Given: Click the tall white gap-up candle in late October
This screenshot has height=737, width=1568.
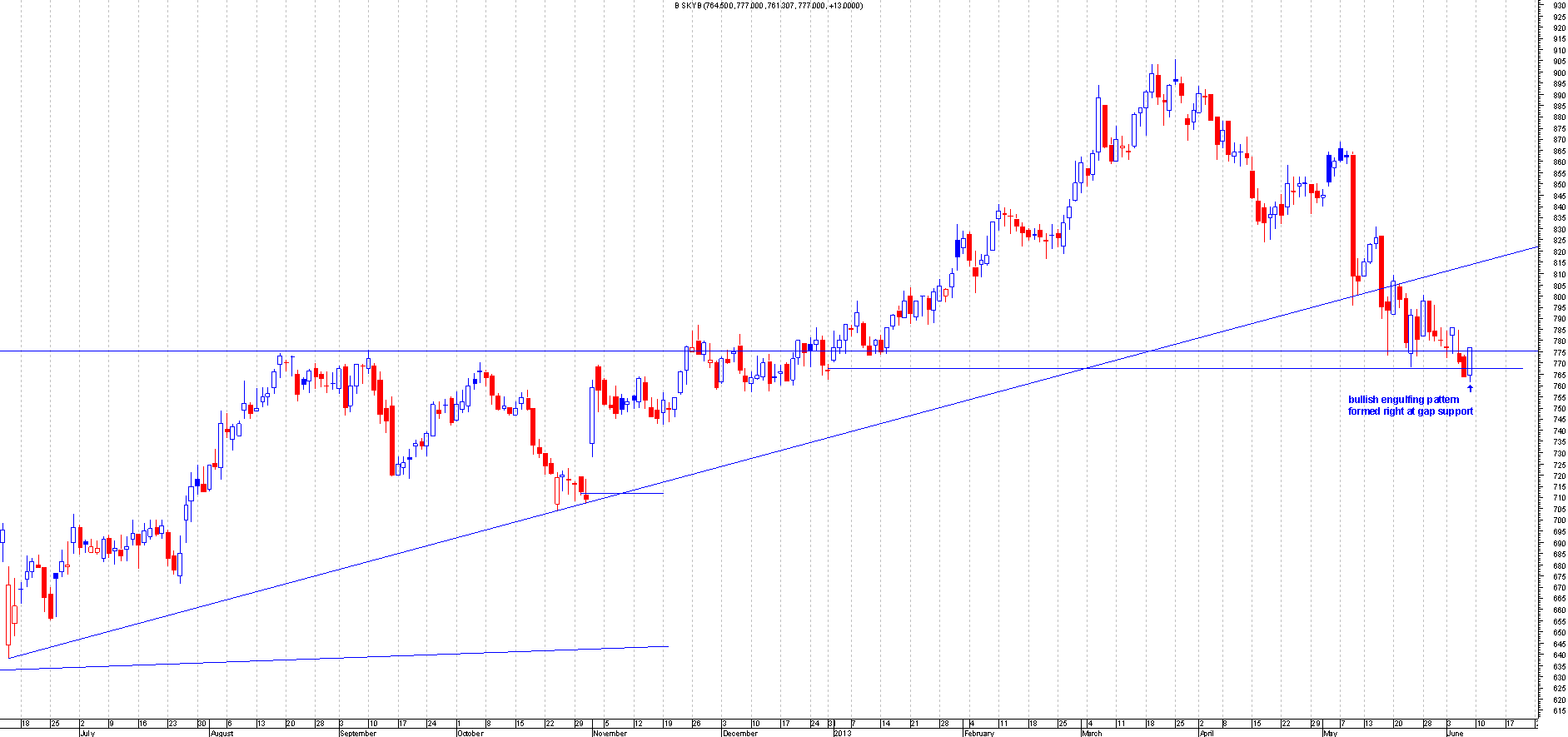Looking at the screenshot, I should tap(592, 414).
